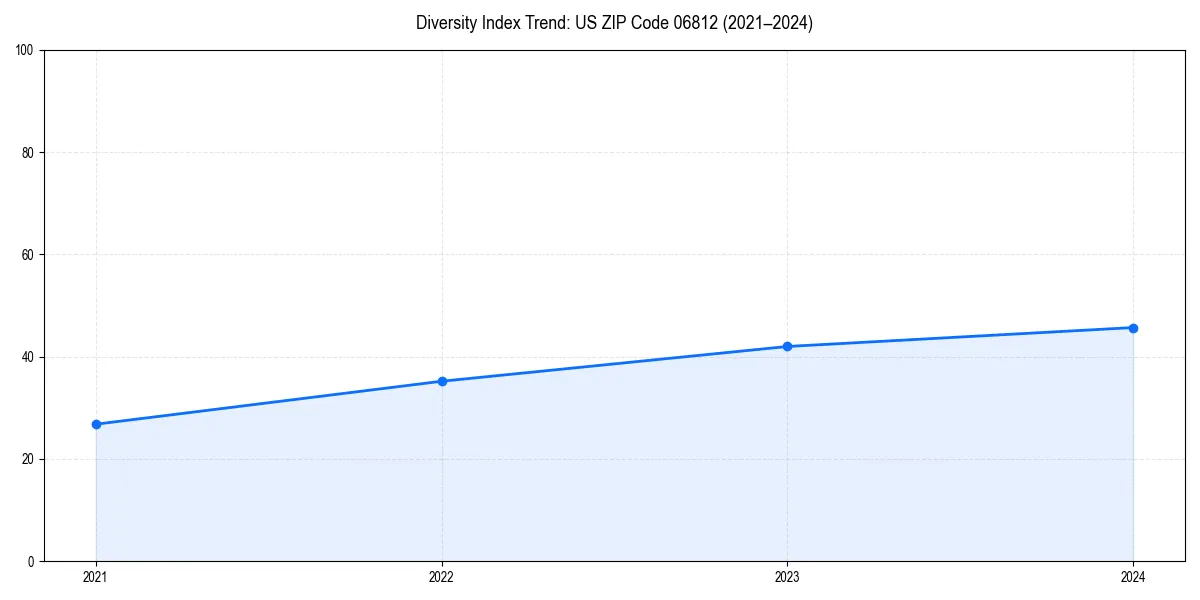The image size is (1200, 600).
Task: Click the trend line between 2023 and 2024
Action: [960, 336]
